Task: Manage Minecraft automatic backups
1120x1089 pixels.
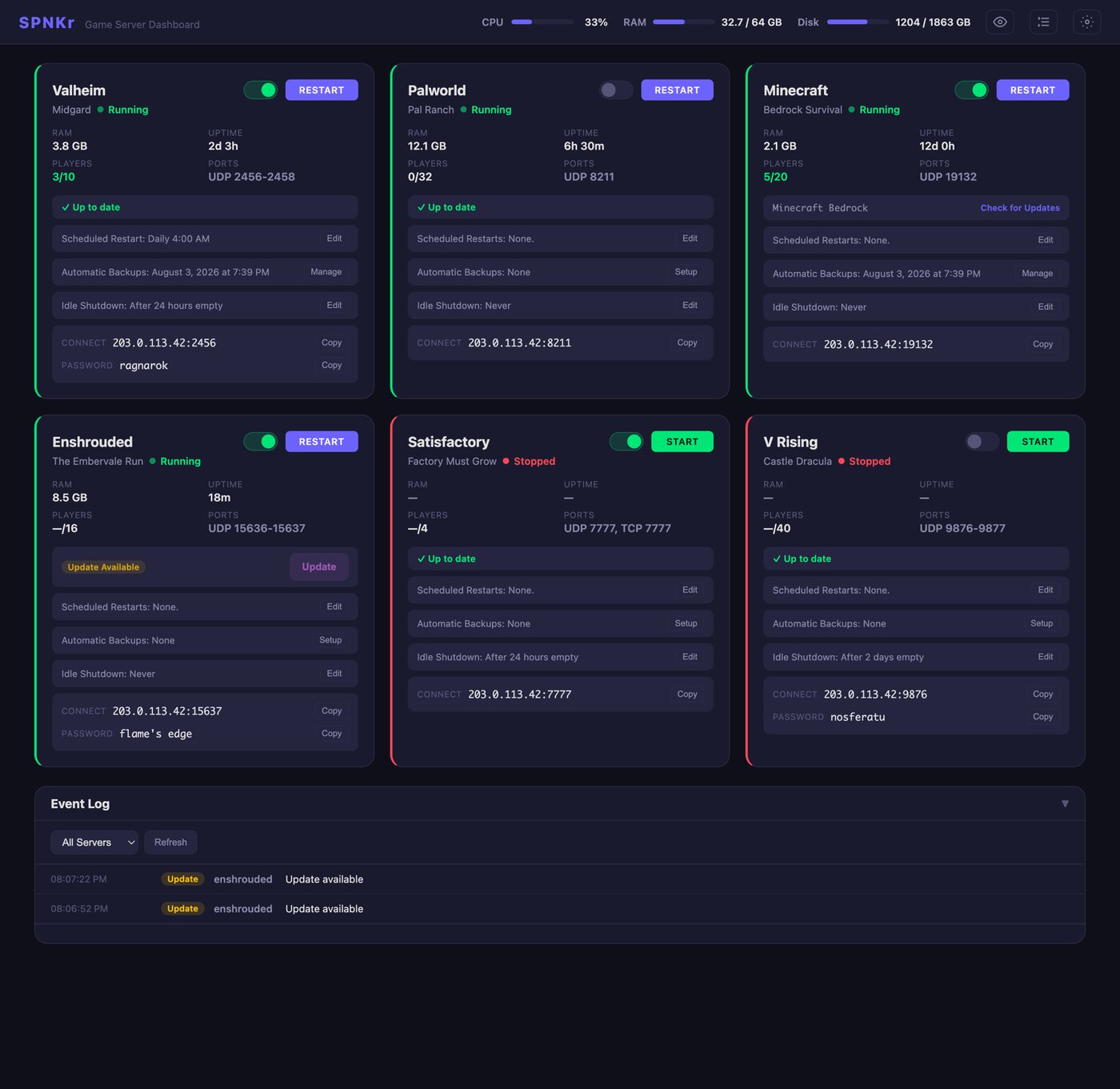Action: [1038, 274]
